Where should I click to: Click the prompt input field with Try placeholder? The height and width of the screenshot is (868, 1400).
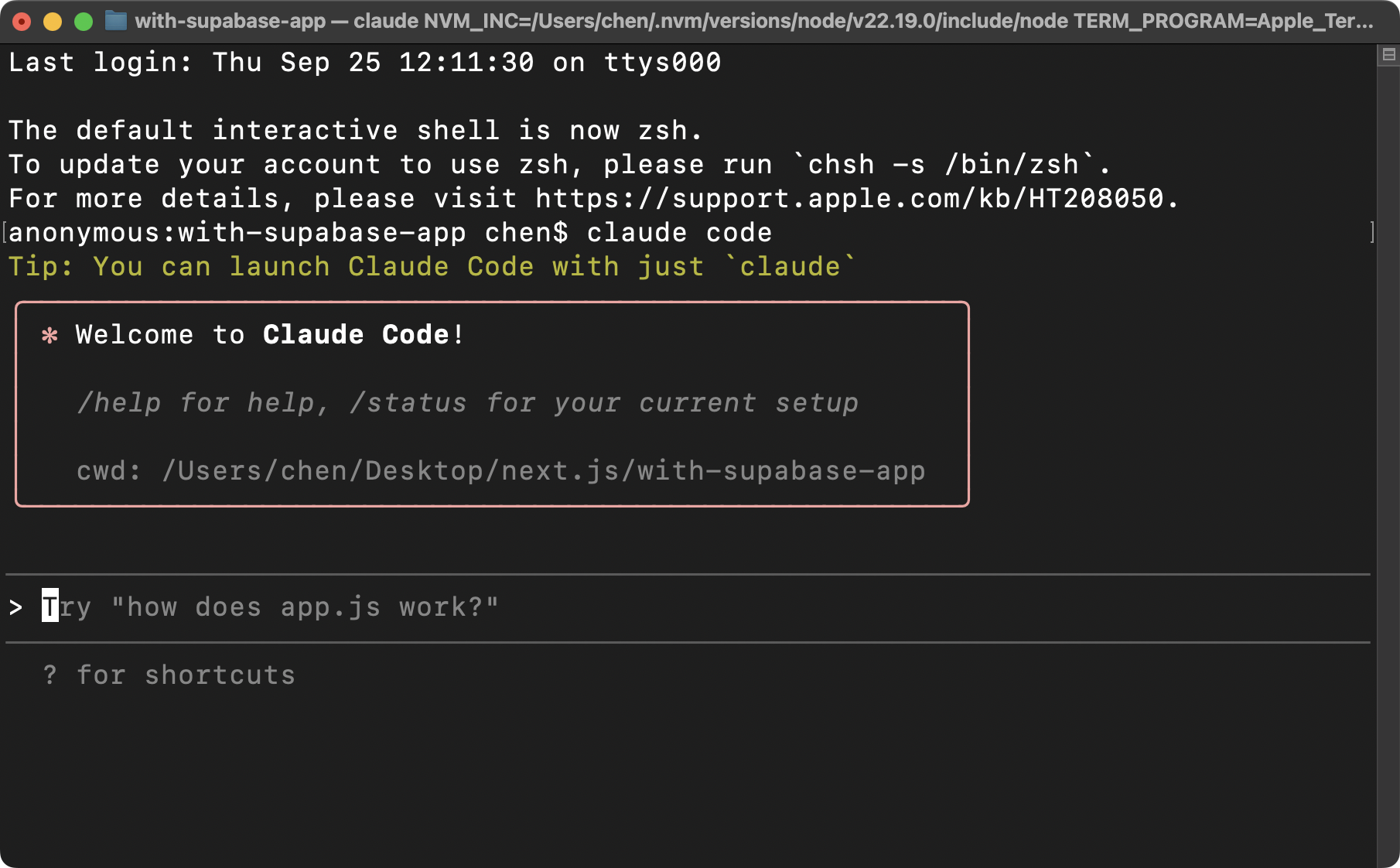(688, 608)
